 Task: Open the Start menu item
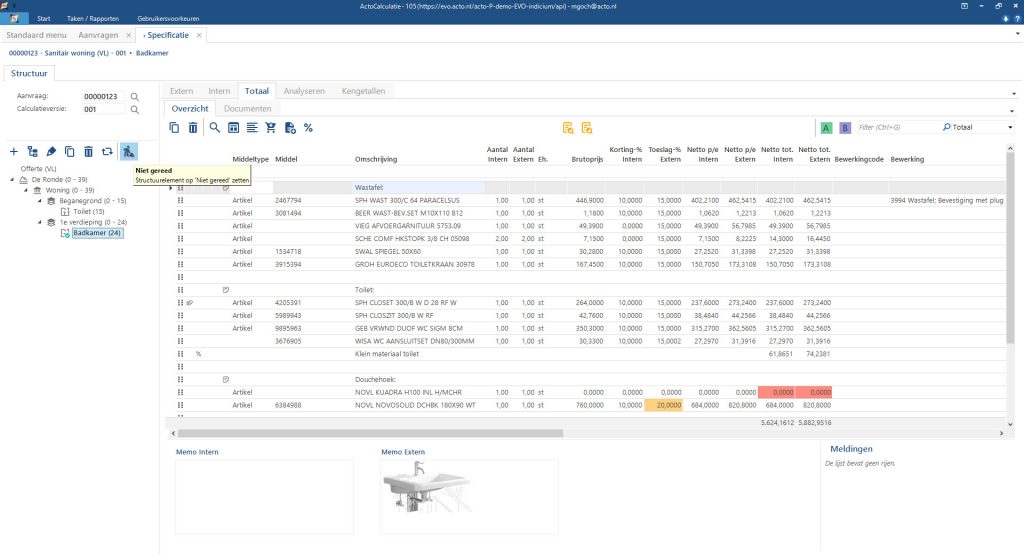44,19
